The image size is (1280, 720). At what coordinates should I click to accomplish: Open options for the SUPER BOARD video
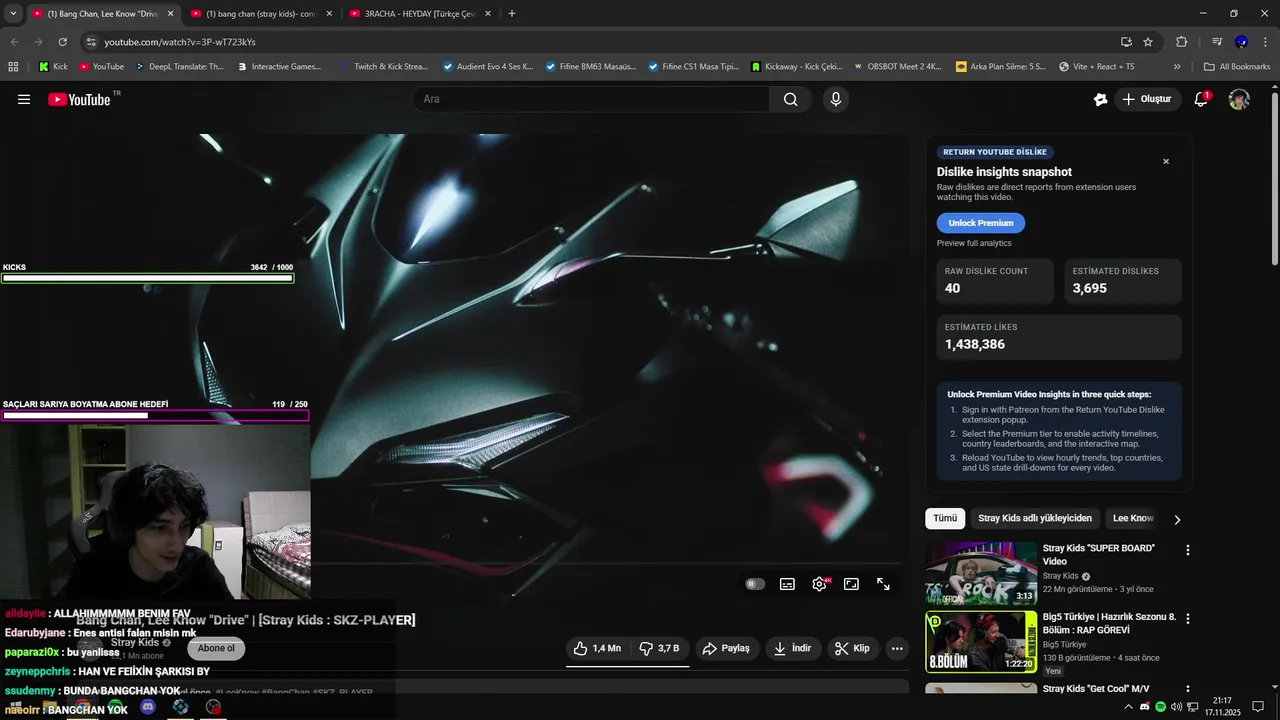click(x=1188, y=550)
